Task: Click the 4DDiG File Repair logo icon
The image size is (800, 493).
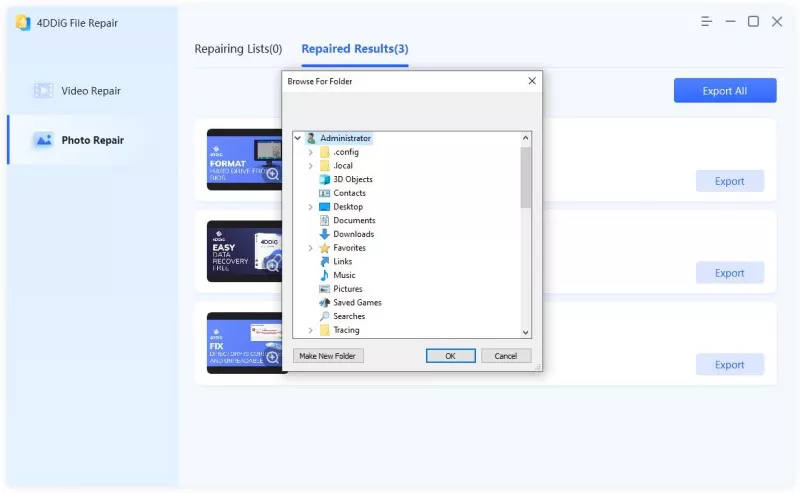Action: (x=22, y=22)
